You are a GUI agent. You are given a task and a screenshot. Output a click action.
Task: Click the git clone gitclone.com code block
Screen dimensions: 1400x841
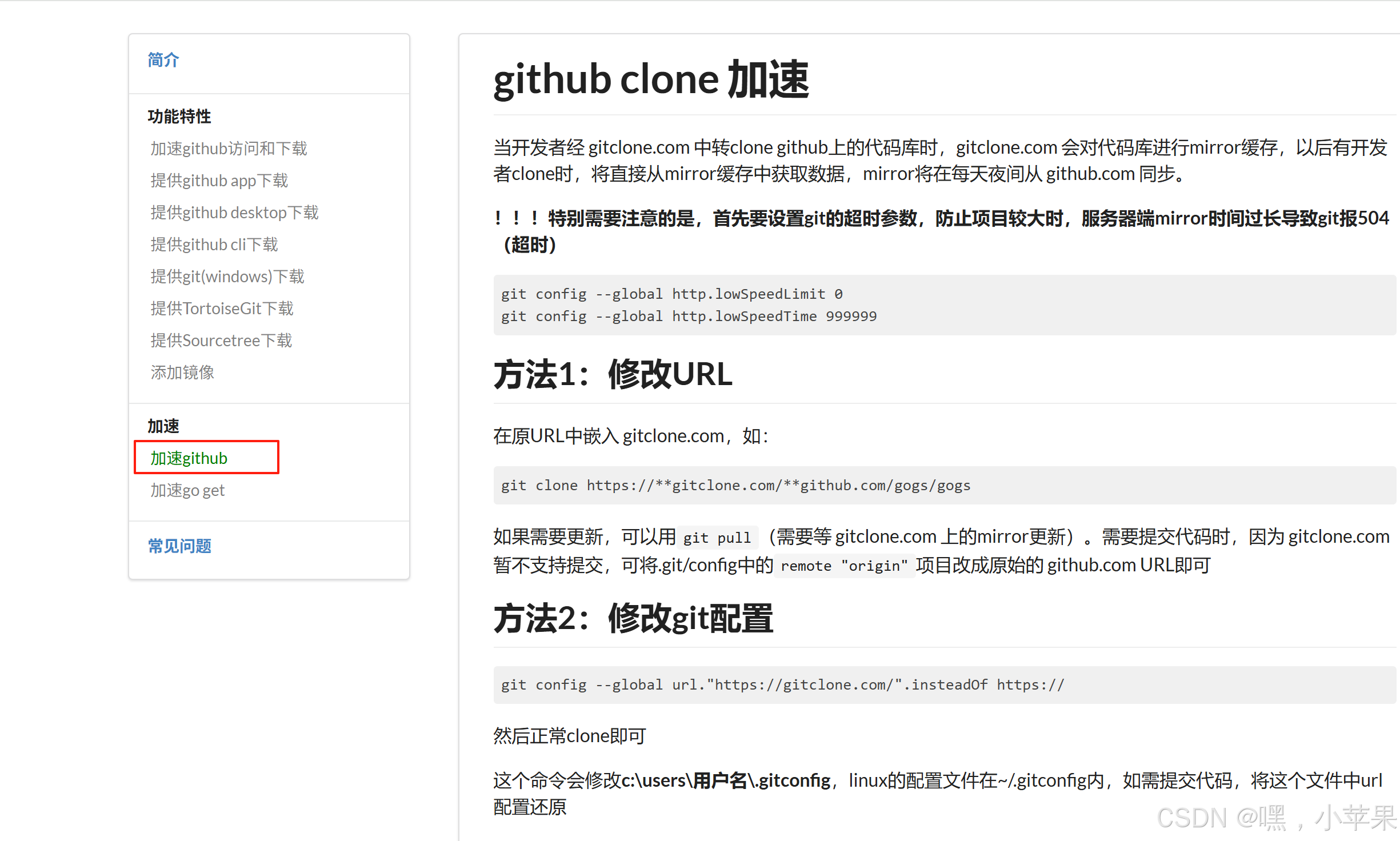pyautogui.click(x=945, y=486)
